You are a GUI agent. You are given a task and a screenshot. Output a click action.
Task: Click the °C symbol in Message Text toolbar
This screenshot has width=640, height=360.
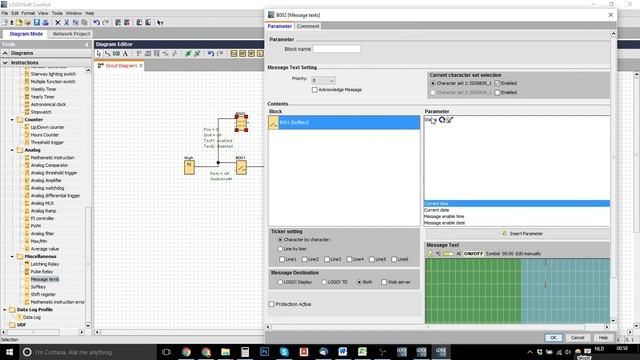[438, 253]
